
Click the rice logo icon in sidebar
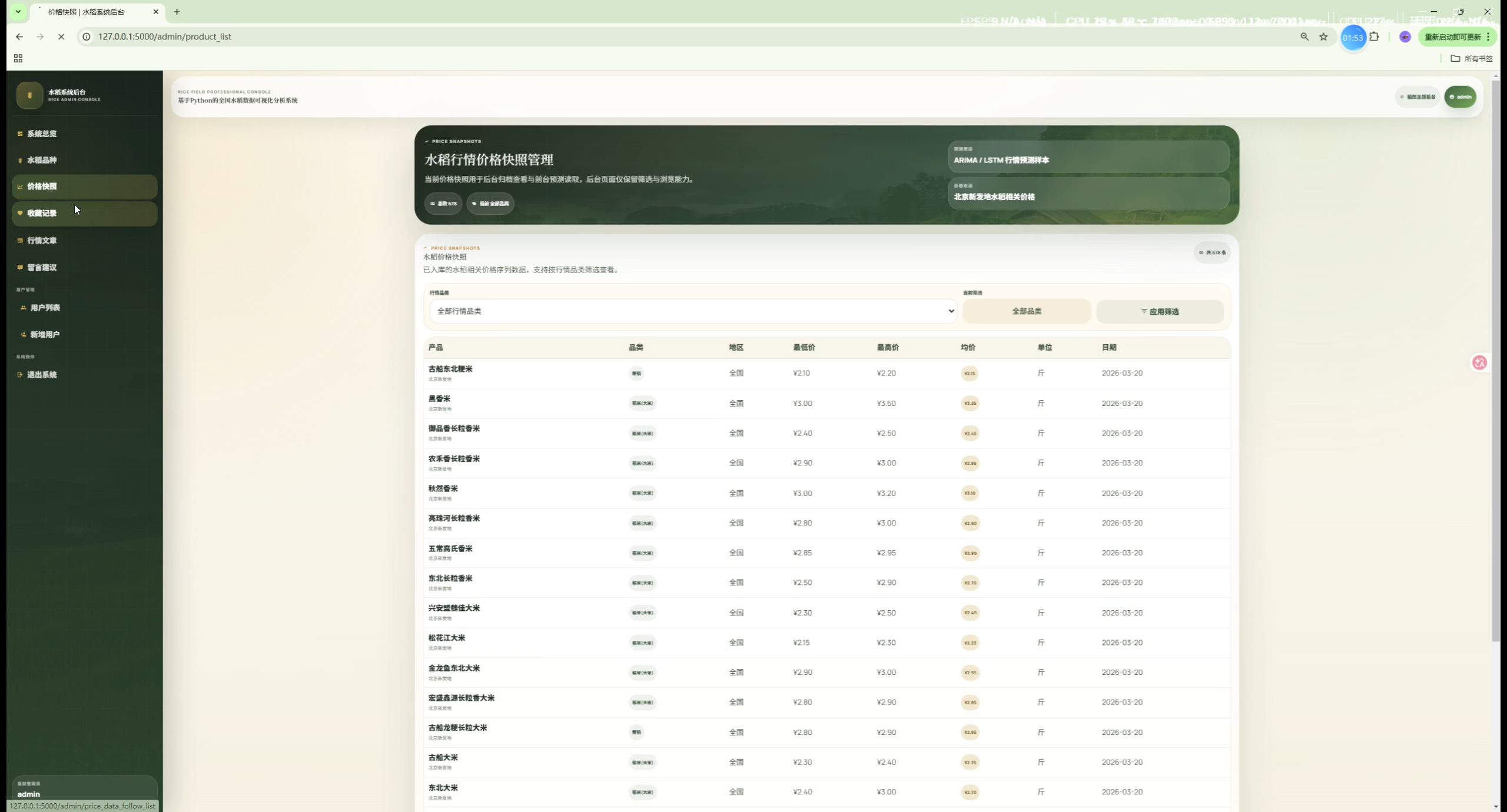pos(29,95)
